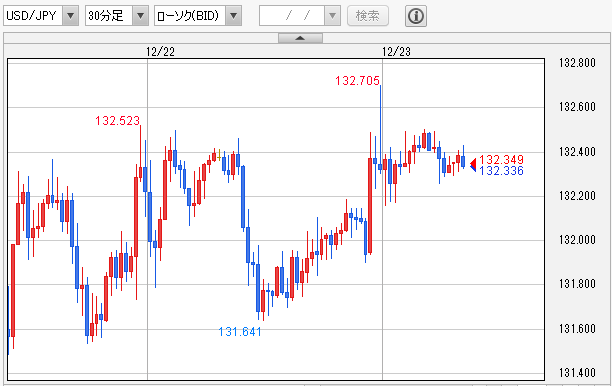
Task: Click the 132.000 axis value
Action: click(577, 240)
